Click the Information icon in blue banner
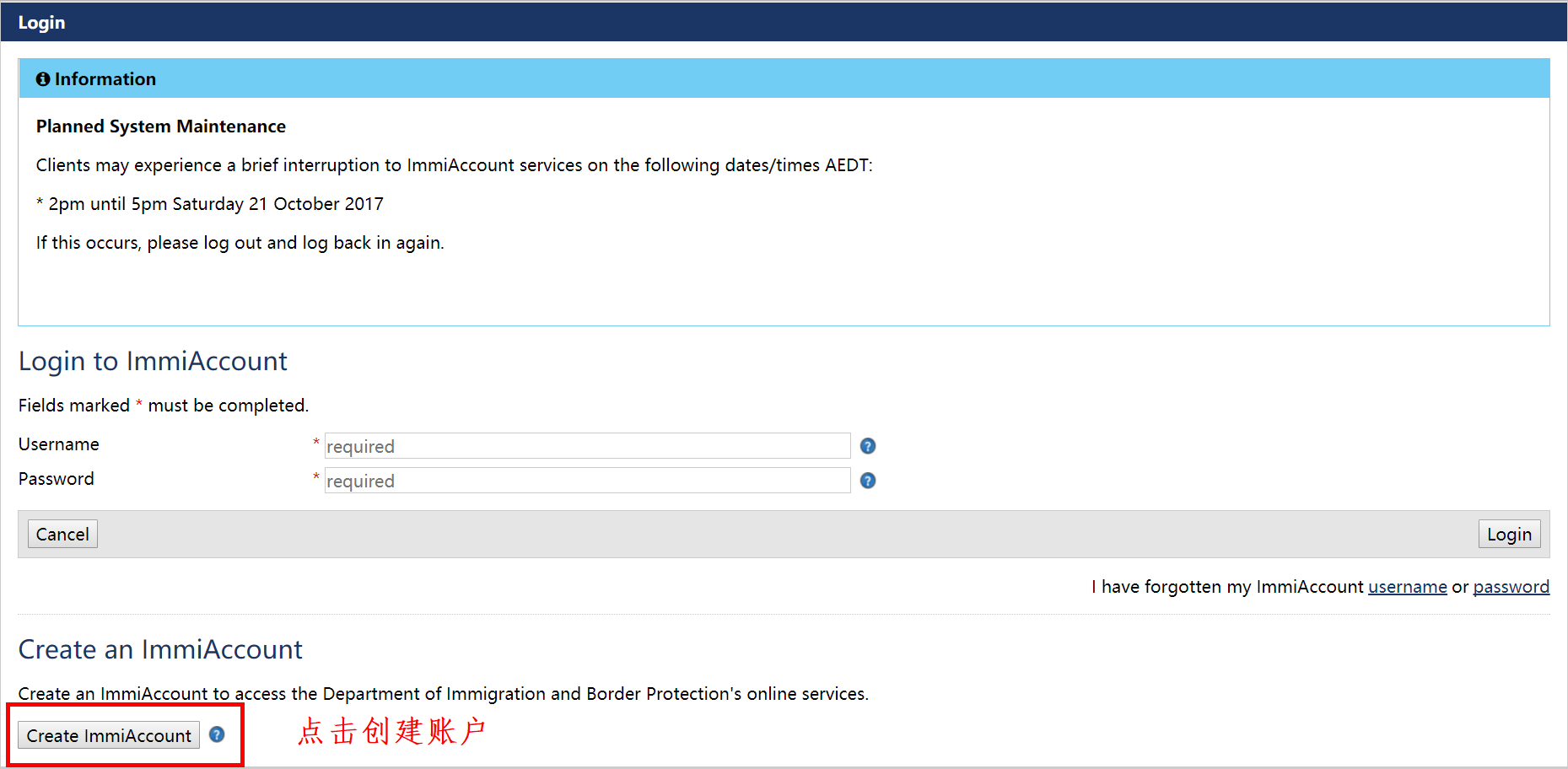 click(x=43, y=79)
